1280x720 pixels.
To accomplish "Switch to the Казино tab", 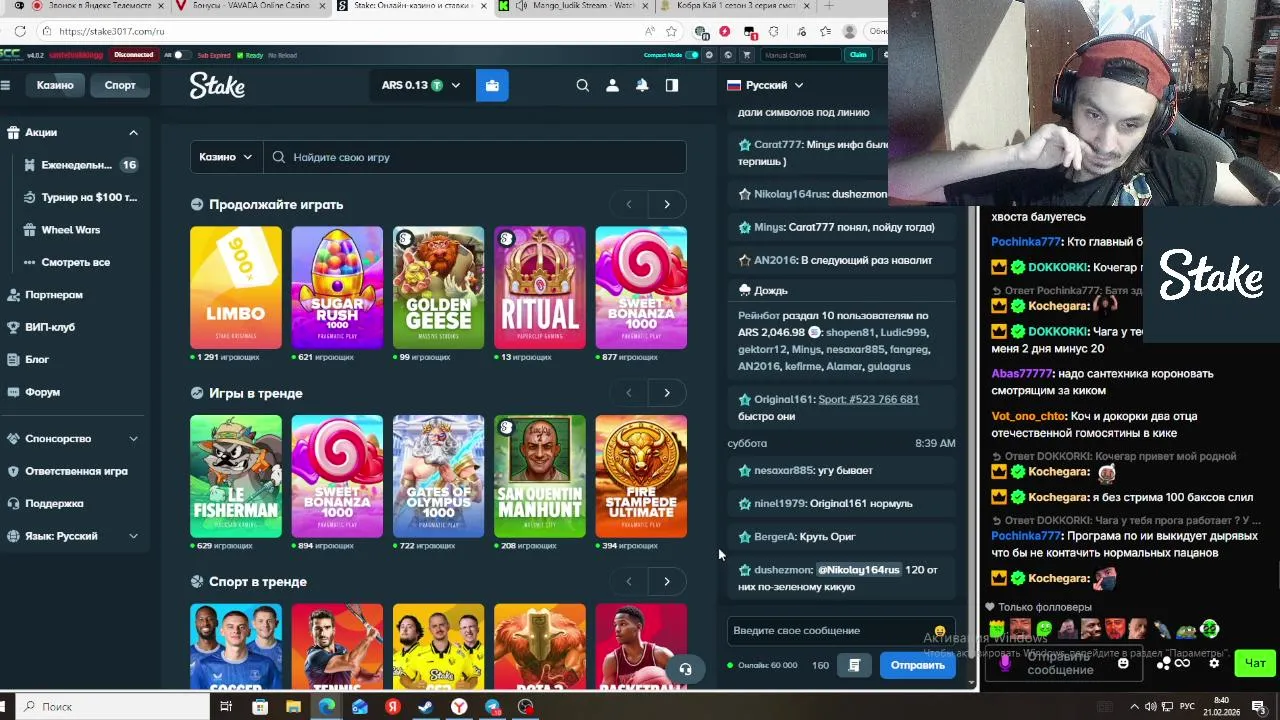I will 55,85.
